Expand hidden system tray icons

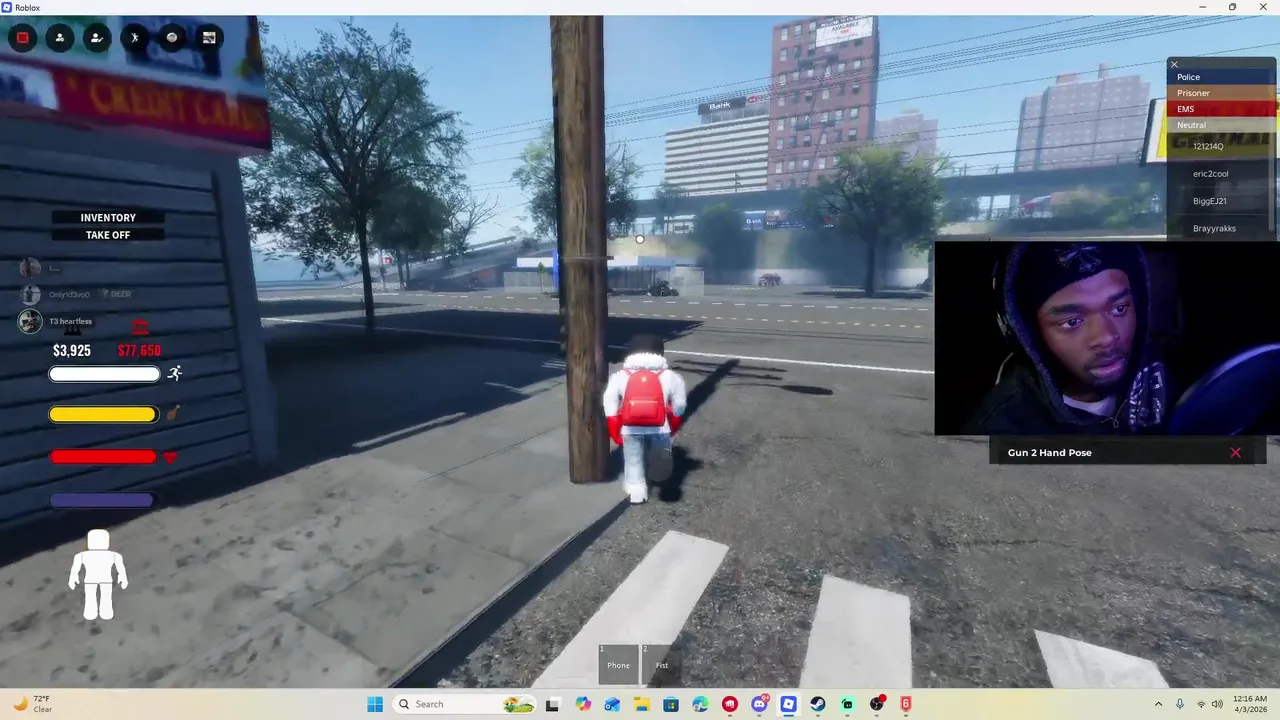[x=1158, y=704]
